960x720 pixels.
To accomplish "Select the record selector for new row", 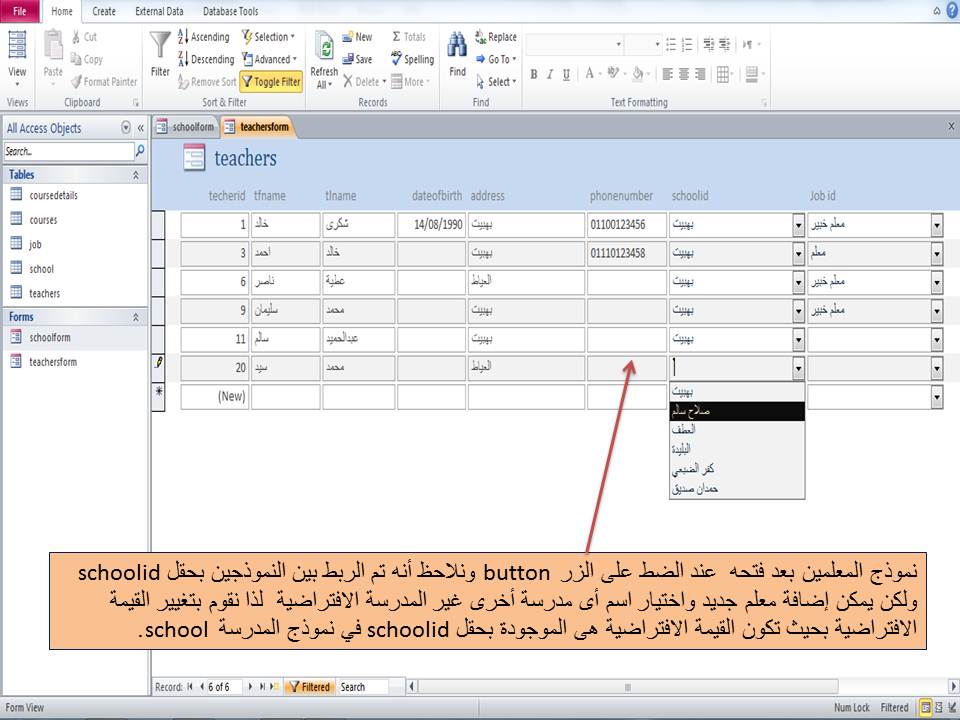I will click(x=159, y=397).
